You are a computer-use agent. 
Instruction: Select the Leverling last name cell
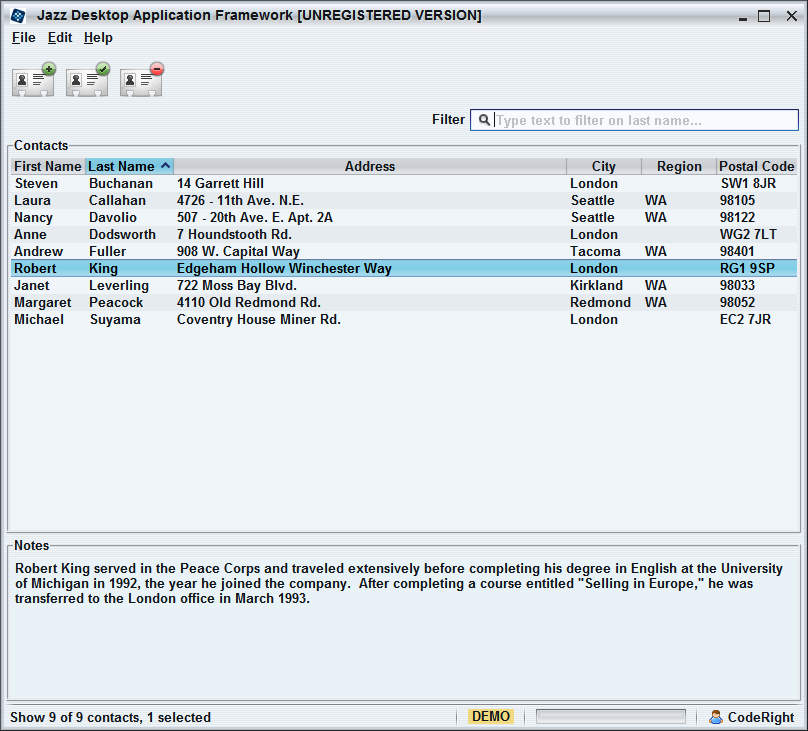click(x=119, y=285)
